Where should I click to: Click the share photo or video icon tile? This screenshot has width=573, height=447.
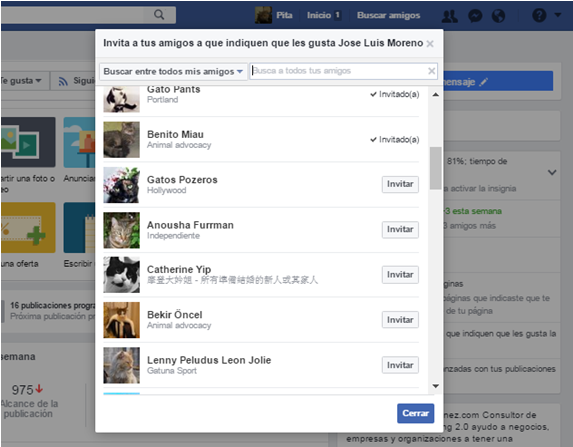28,142
